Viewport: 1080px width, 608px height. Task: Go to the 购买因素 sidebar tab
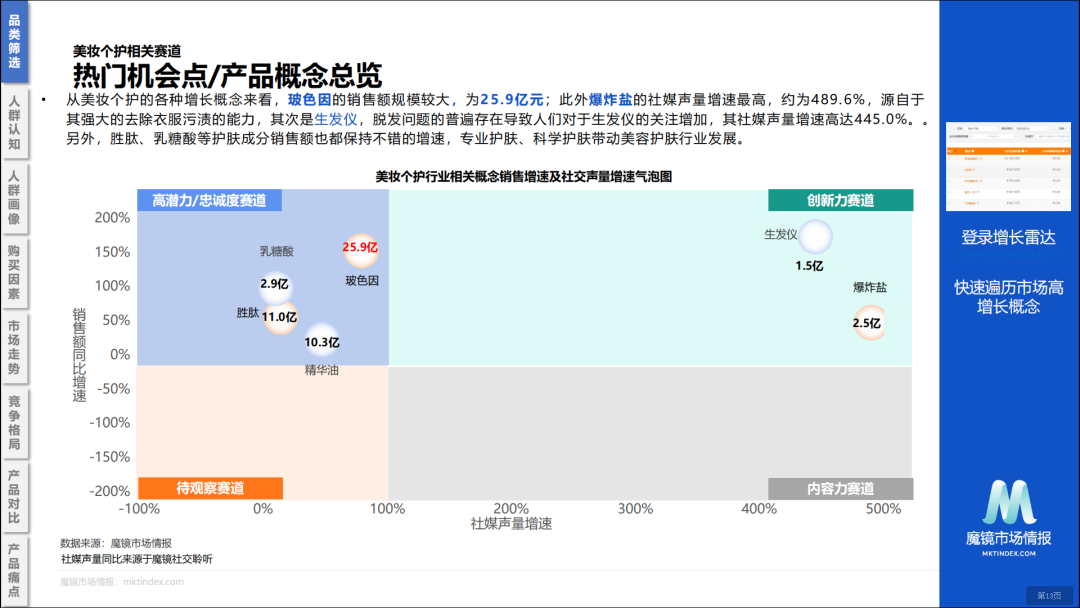coord(14,272)
